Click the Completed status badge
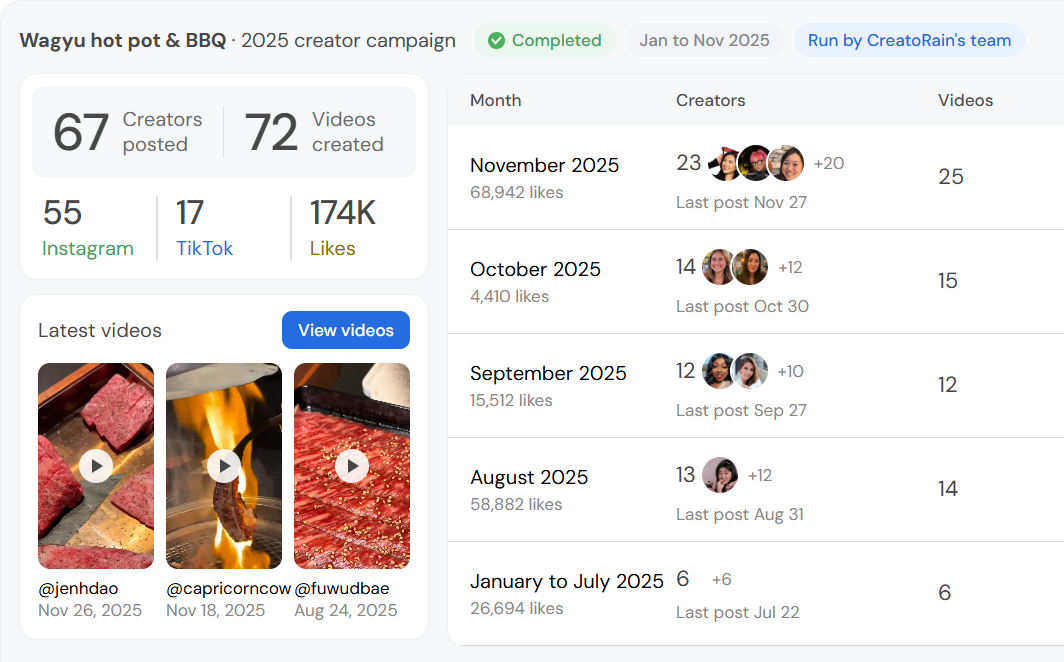Image resolution: width=1064 pixels, height=662 pixels. (545, 41)
